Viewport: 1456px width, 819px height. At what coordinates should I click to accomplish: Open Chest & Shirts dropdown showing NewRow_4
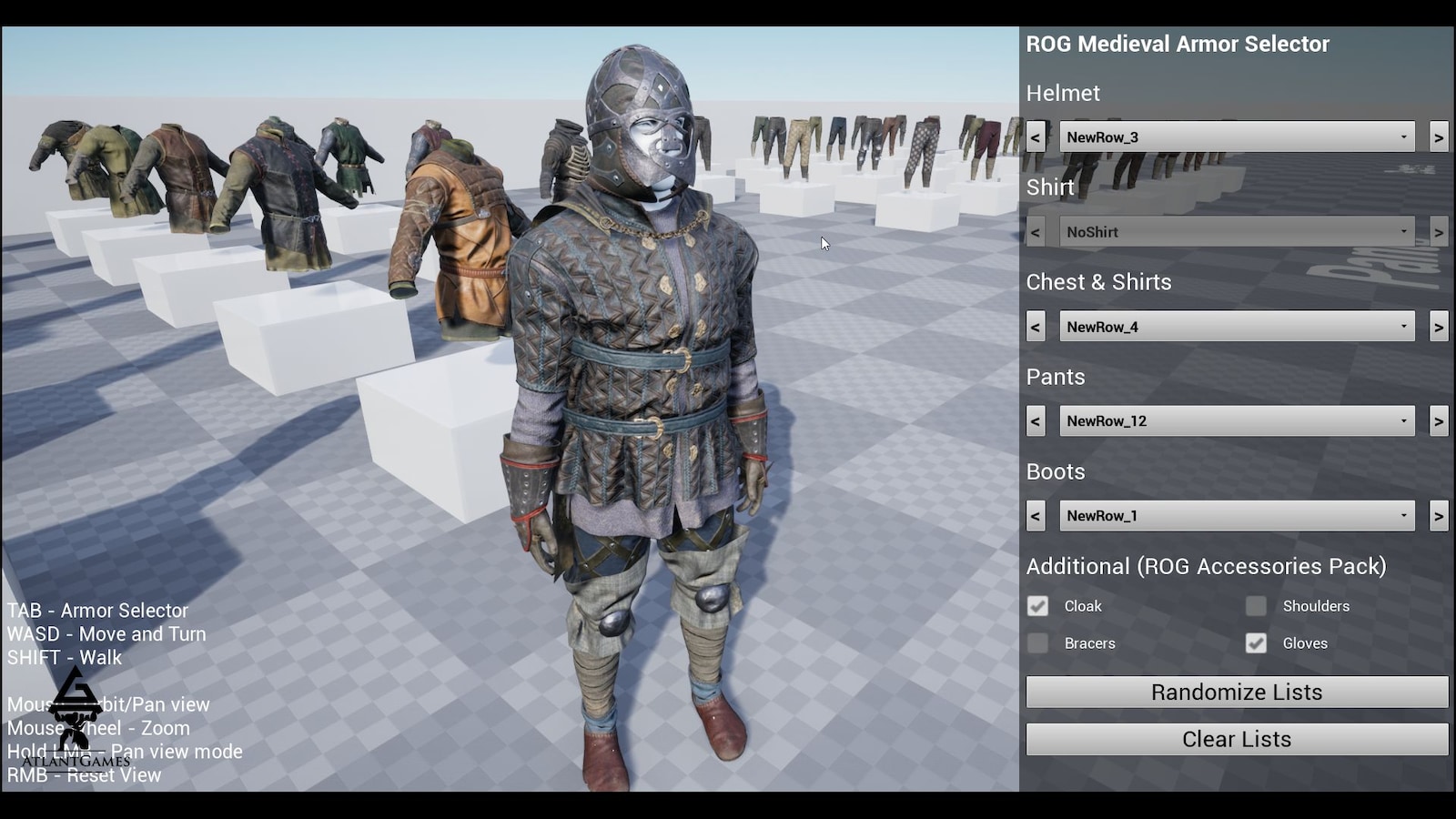coord(1238,327)
